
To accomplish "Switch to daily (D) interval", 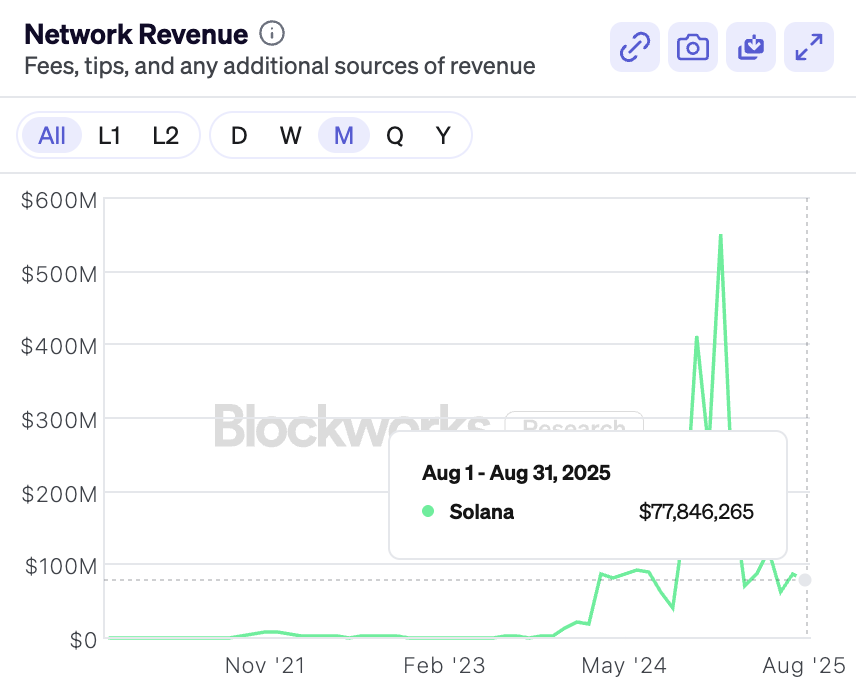I will pyautogui.click(x=239, y=135).
